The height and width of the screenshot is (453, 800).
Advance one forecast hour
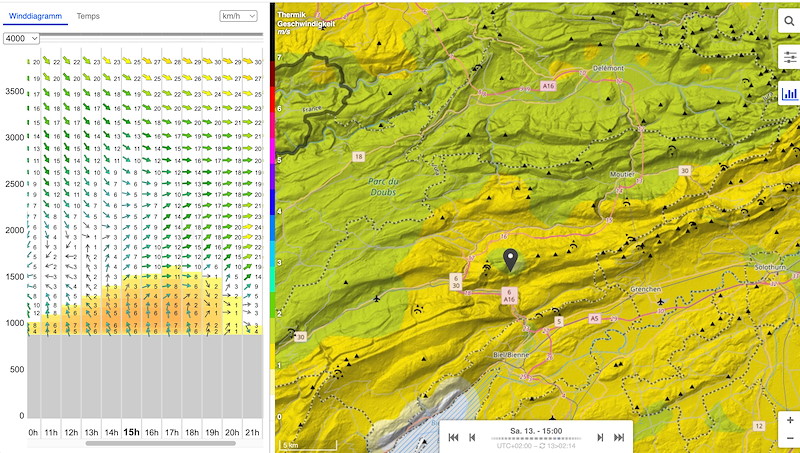pyautogui.click(x=600, y=437)
